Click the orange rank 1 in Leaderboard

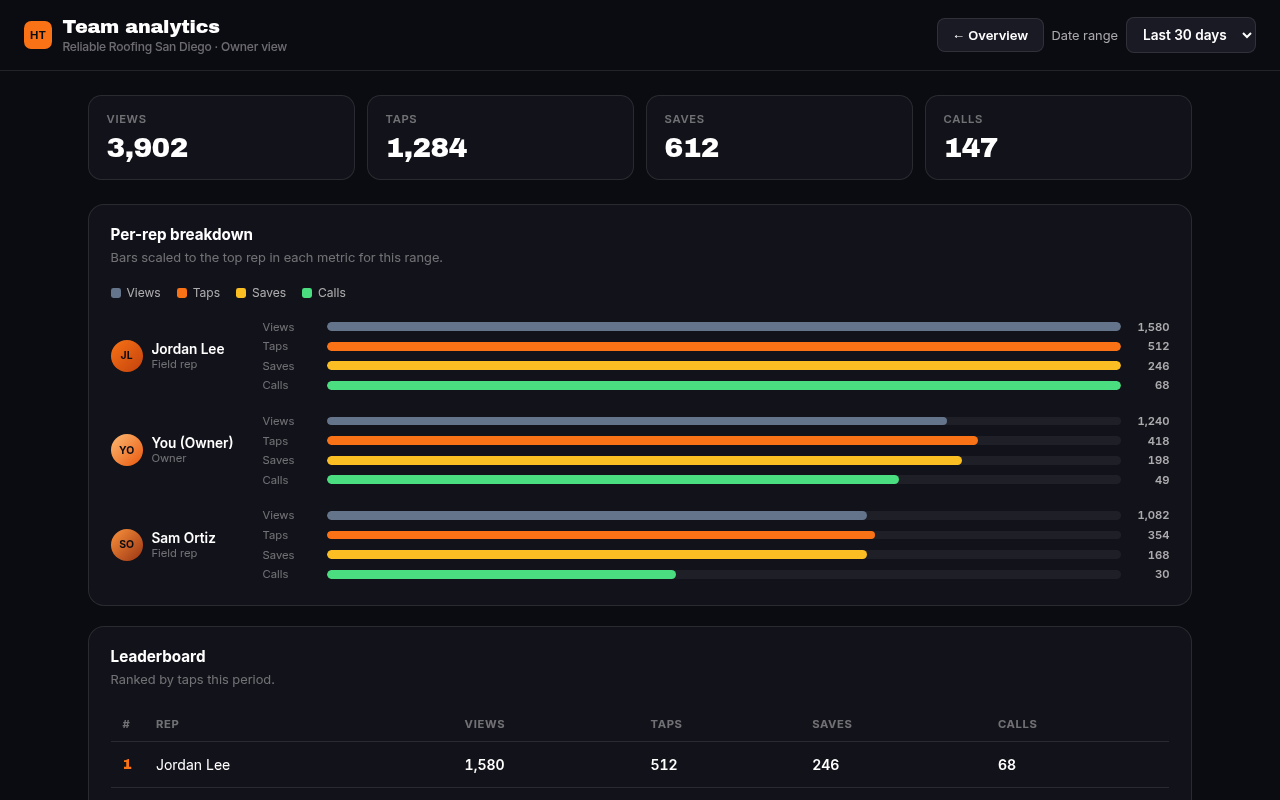[127, 765]
